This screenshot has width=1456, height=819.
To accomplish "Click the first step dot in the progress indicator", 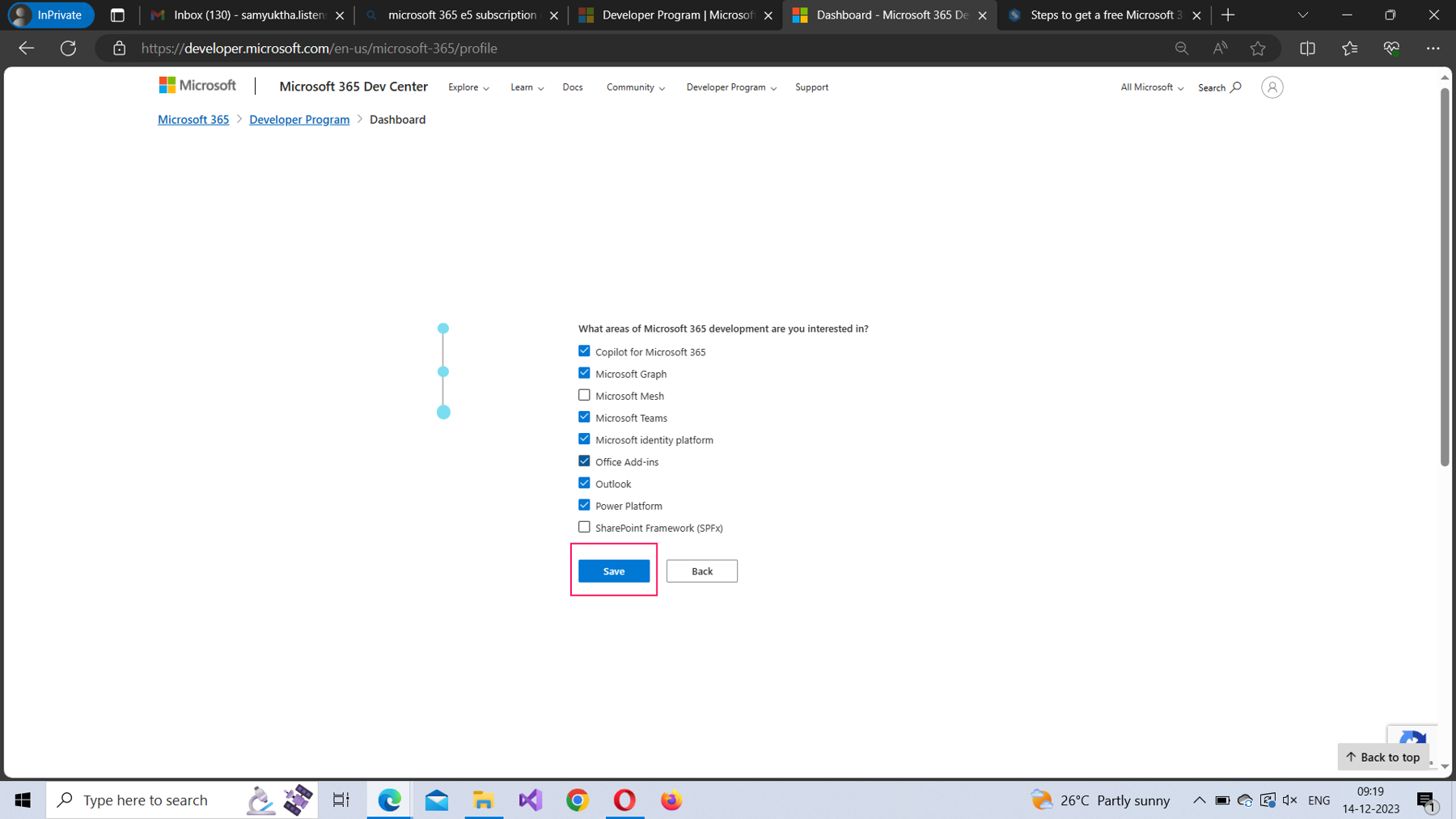I will click(443, 329).
